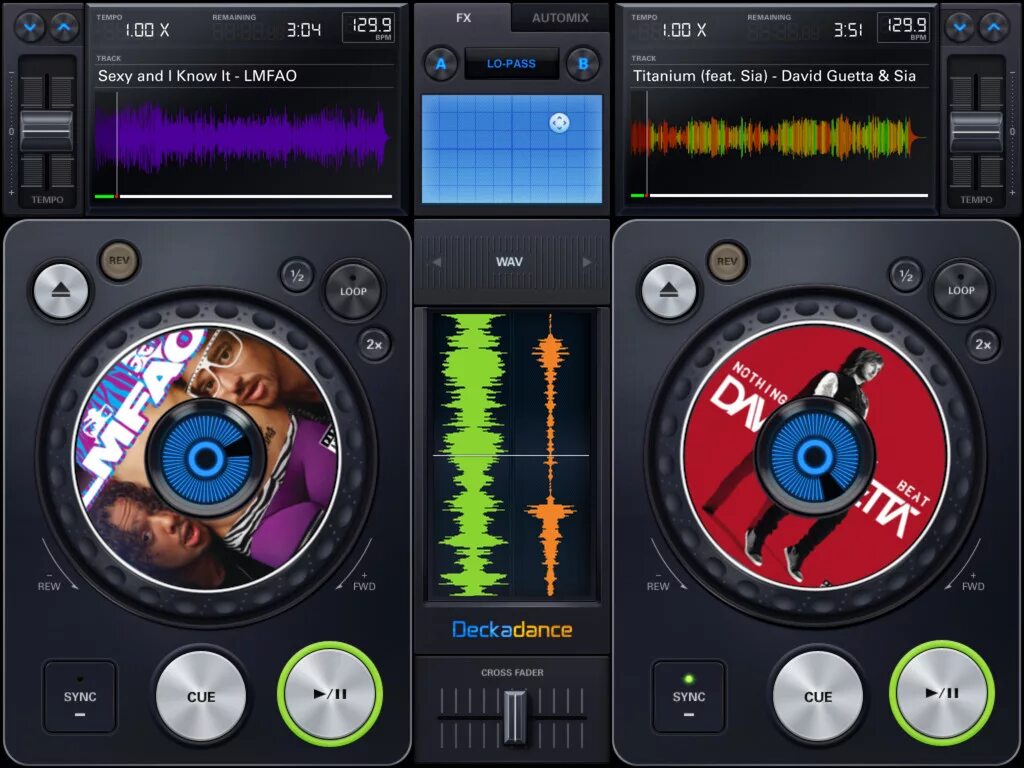Double the loop with 2x on the left deck

(x=374, y=344)
